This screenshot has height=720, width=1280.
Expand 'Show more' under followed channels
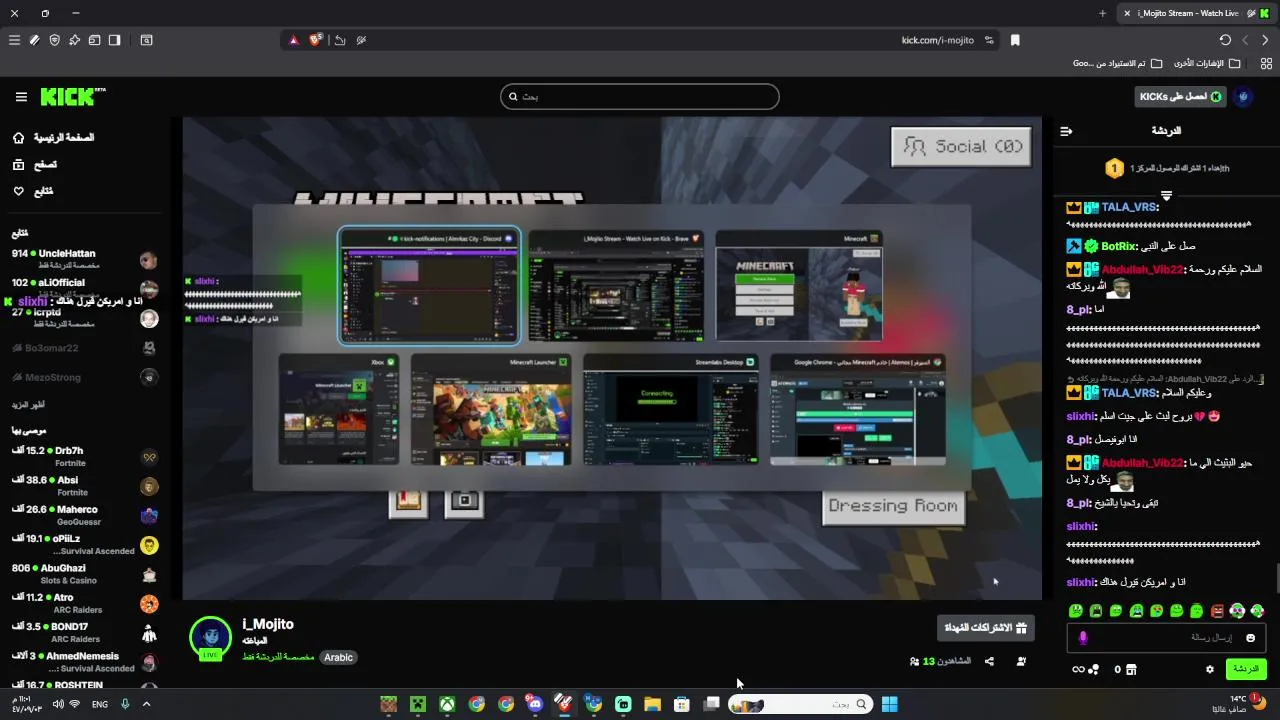[28, 405]
